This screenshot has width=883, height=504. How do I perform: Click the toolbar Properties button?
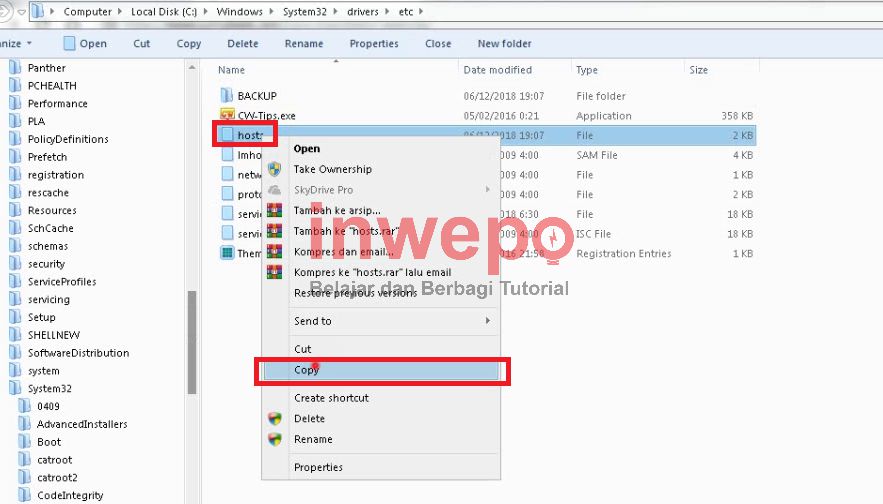(x=374, y=43)
